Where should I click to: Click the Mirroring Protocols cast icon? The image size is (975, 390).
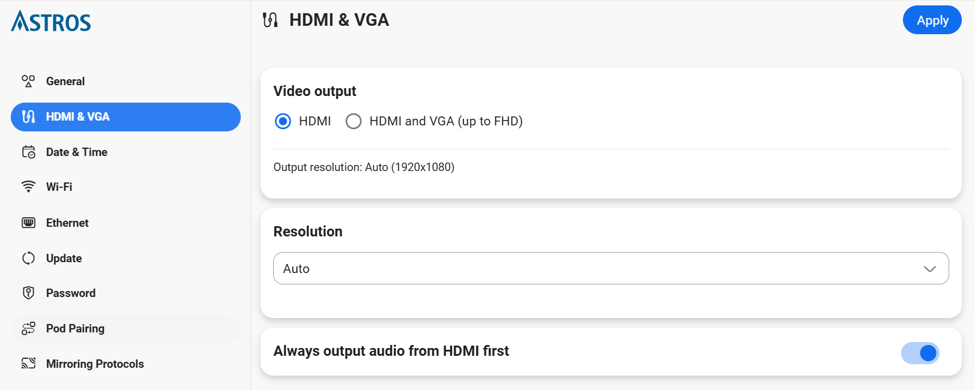28,364
